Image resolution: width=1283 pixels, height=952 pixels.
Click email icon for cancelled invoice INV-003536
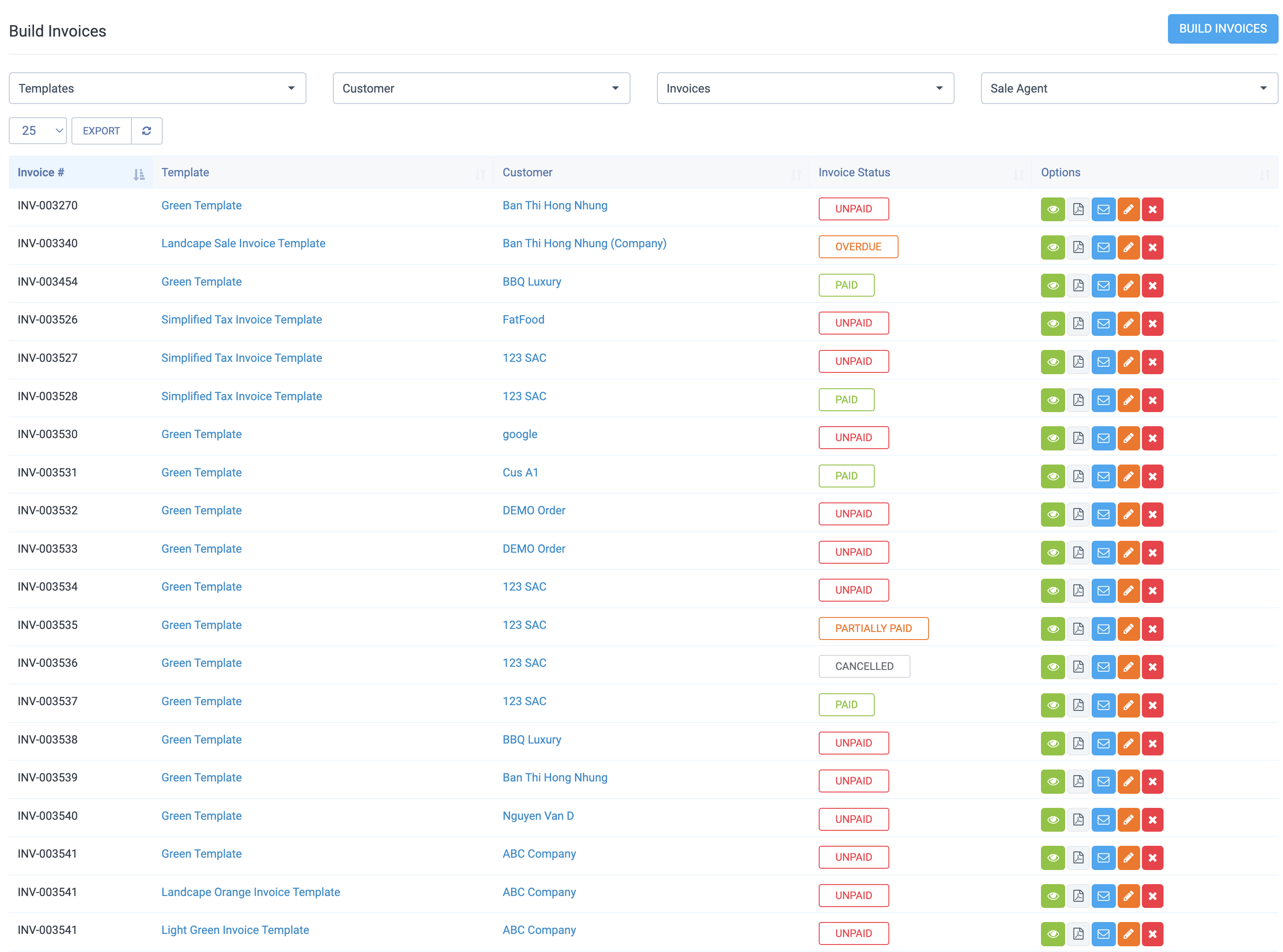coord(1103,667)
